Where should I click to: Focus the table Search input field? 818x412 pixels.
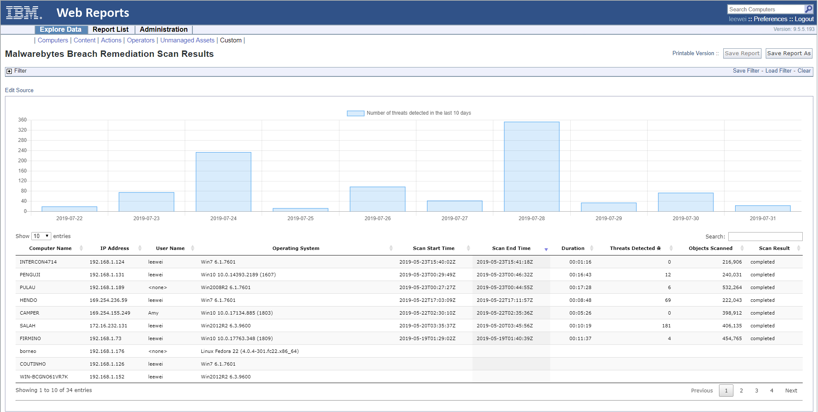tap(765, 237)
